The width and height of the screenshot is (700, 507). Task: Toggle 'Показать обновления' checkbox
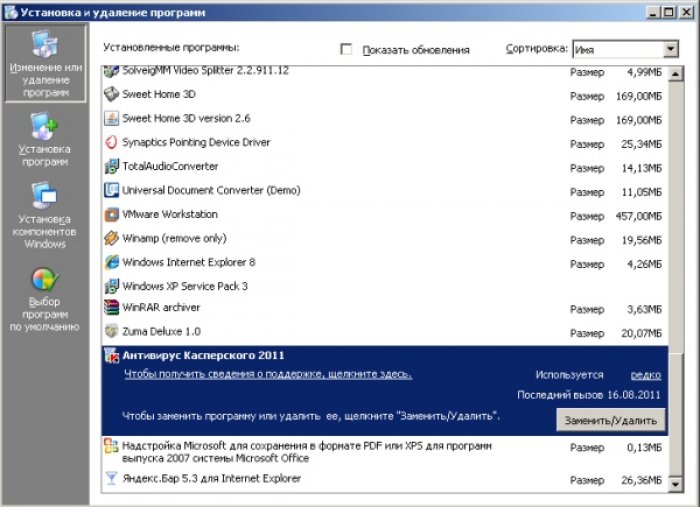346,49
